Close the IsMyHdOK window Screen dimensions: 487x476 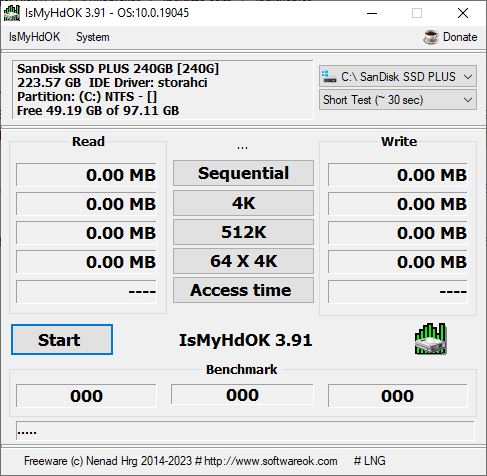tap(463, 13)
